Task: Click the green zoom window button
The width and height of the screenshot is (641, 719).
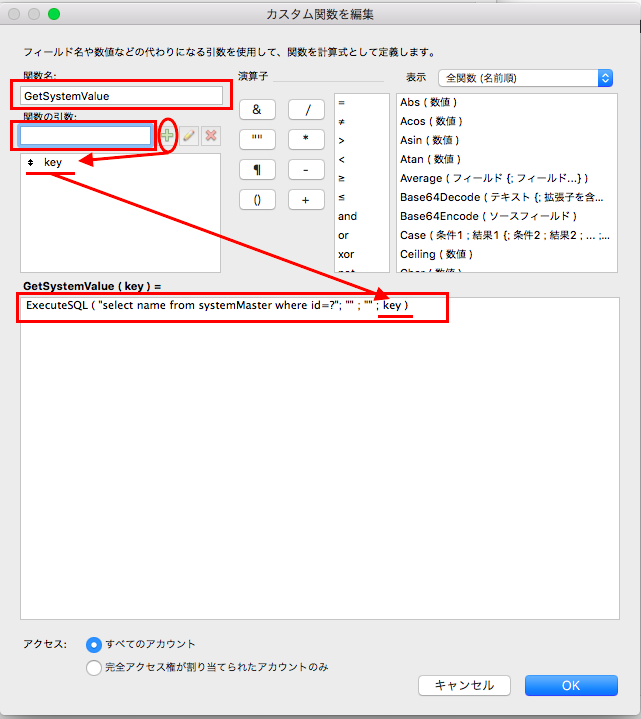Action: [x=54, y=14]
